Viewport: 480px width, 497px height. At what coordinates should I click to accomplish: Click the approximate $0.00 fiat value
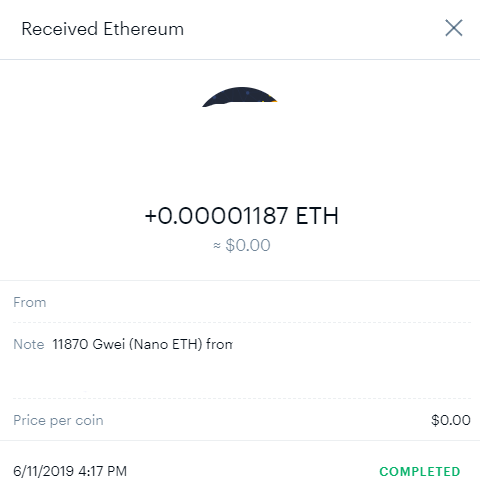[x=248, y=245]
